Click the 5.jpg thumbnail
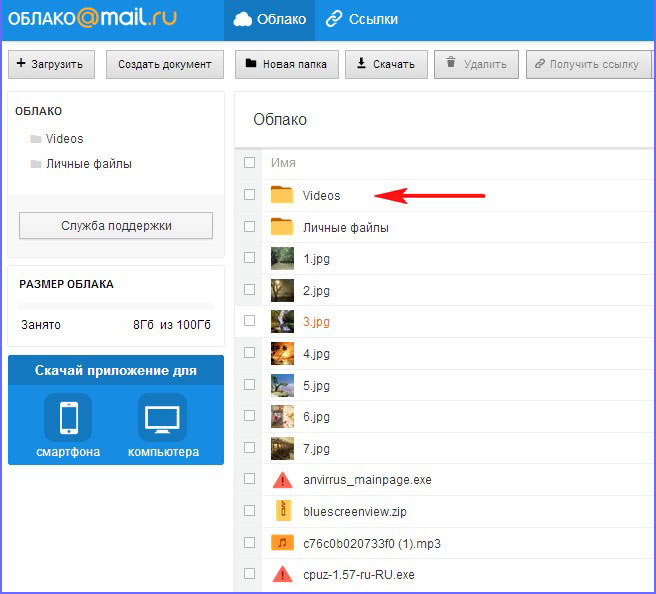 282,385
